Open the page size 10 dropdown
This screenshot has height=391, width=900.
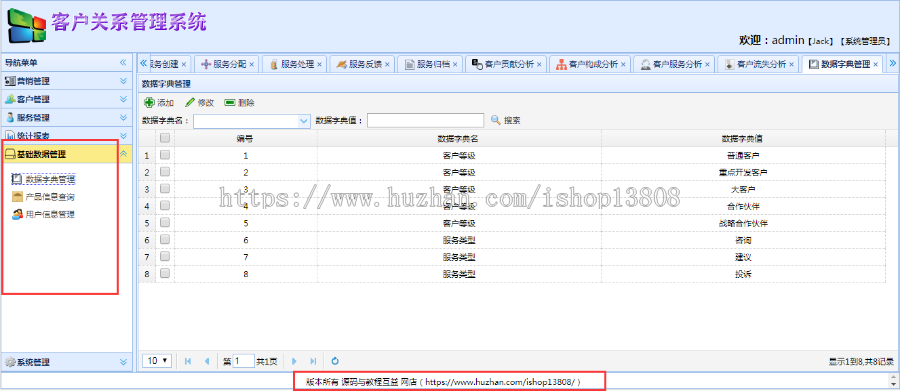157,361
